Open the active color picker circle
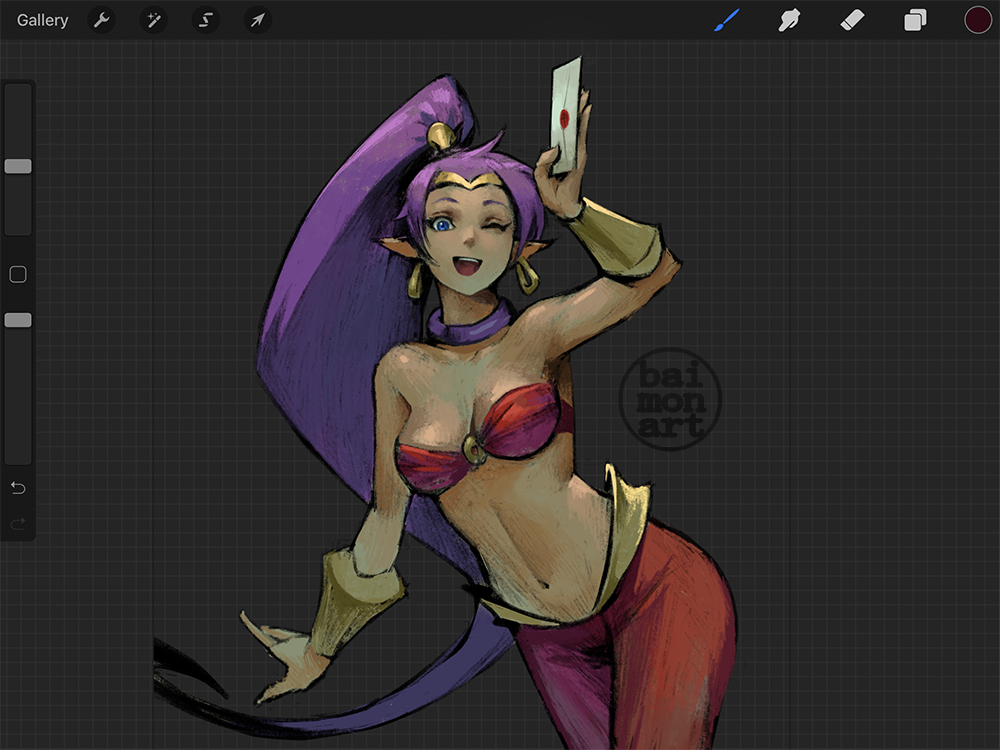The width and height of the screenshot is (1000, 750). (978, 20)
